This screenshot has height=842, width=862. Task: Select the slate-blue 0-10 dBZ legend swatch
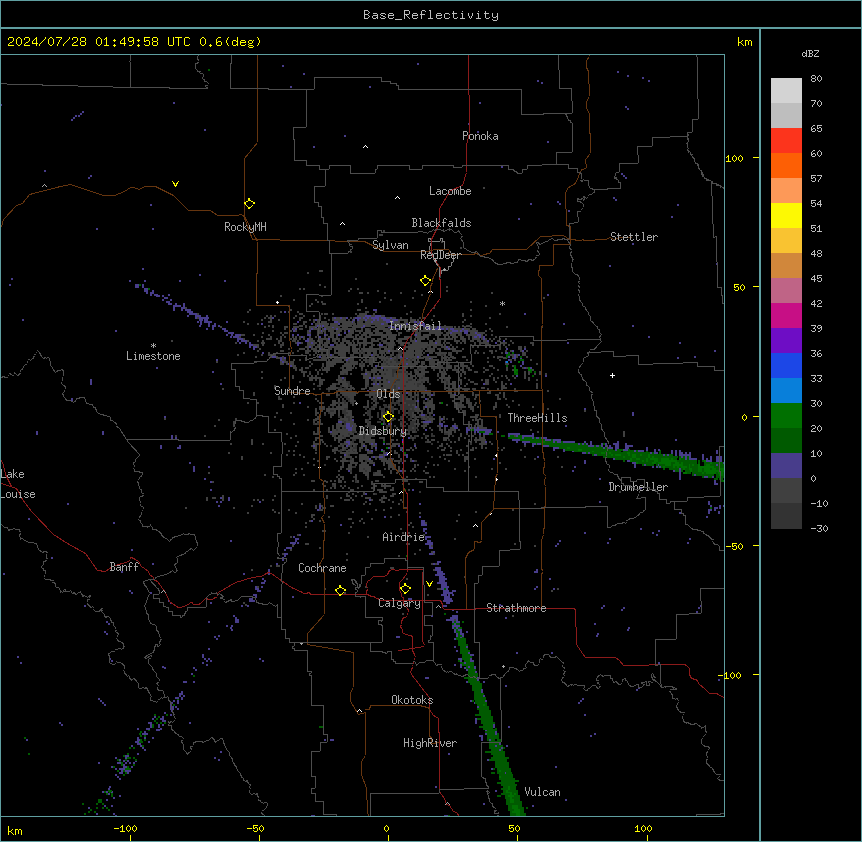point(786,466)
